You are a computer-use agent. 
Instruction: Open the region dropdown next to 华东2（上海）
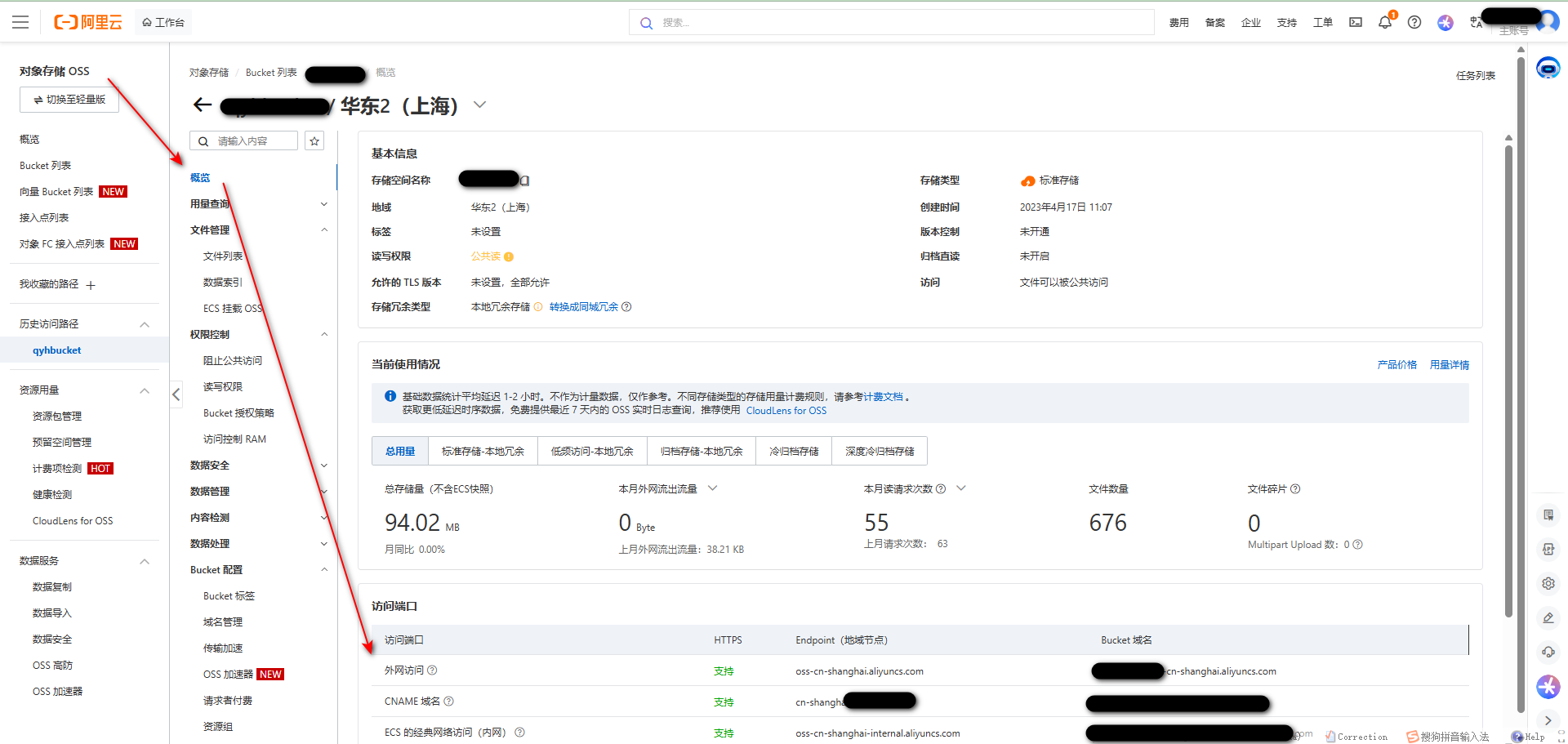(479, 105)
